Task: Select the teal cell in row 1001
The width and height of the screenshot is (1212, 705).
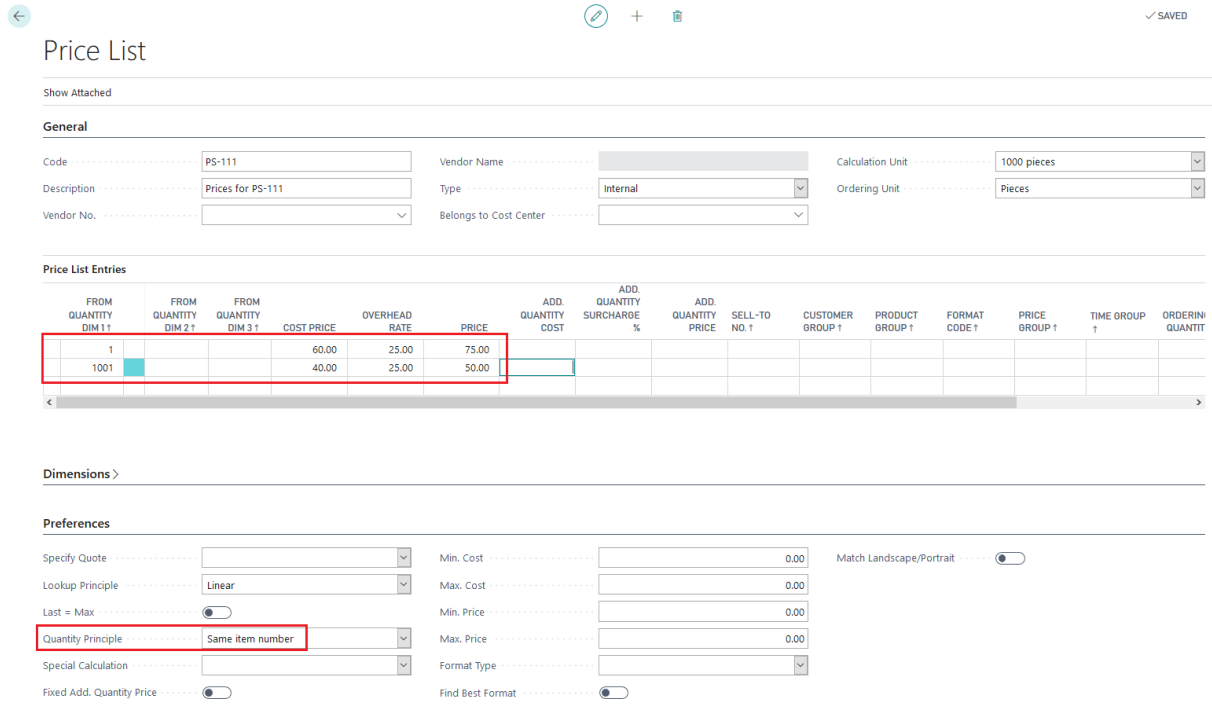Action: point(134,367)
